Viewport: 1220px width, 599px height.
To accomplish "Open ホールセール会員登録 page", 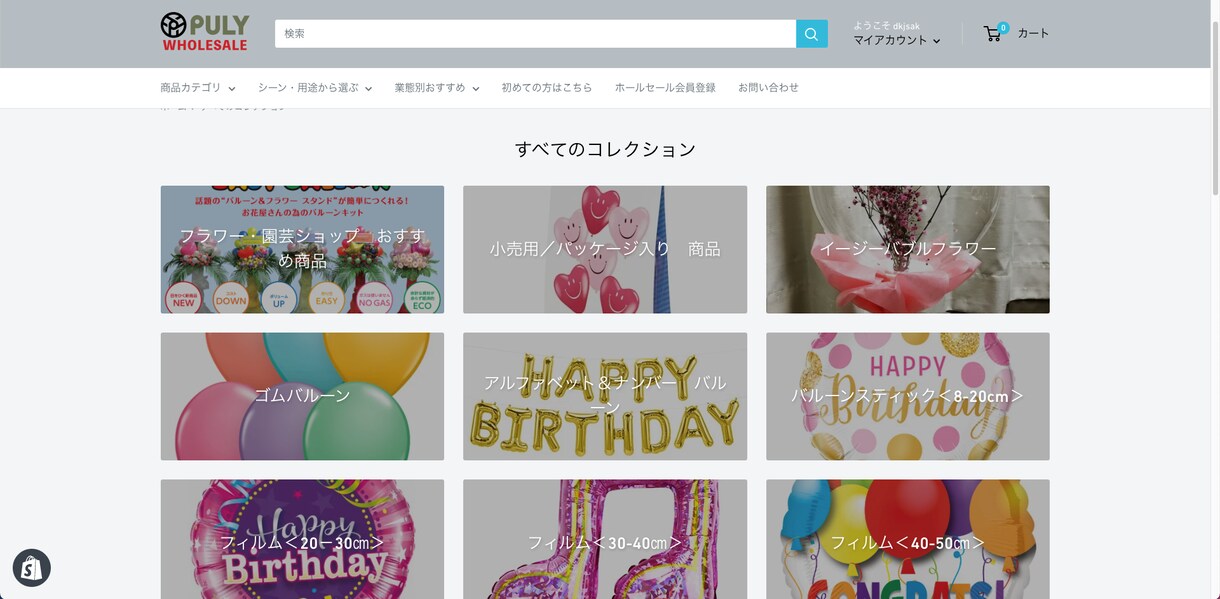I will pyautogui.click(x=665, y=88).
